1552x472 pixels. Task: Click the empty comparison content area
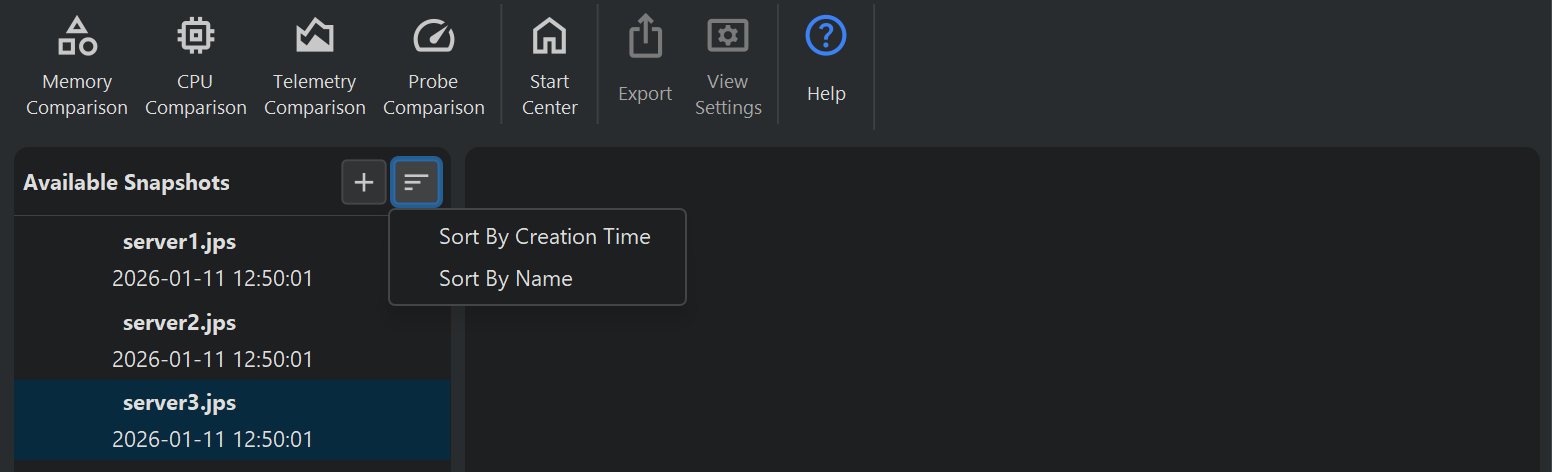1000,320
